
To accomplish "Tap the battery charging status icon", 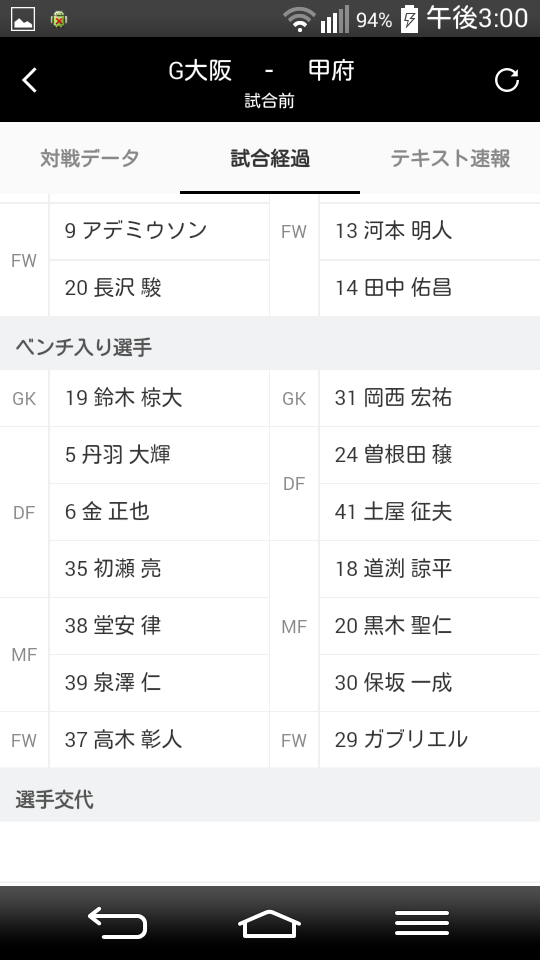I will pos(409,18).
